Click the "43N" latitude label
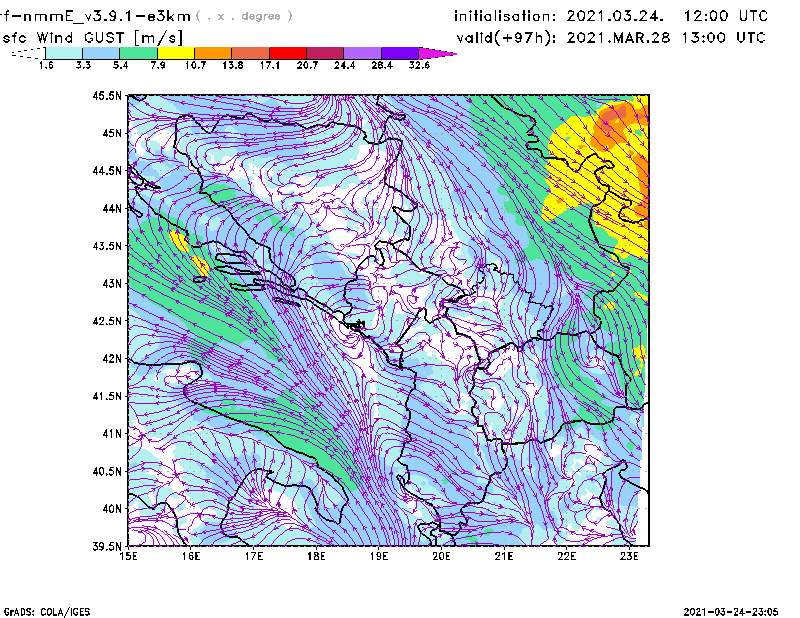The height and width of the screenshot is (618, 800). pyautogui.click(x=112, y=284)
